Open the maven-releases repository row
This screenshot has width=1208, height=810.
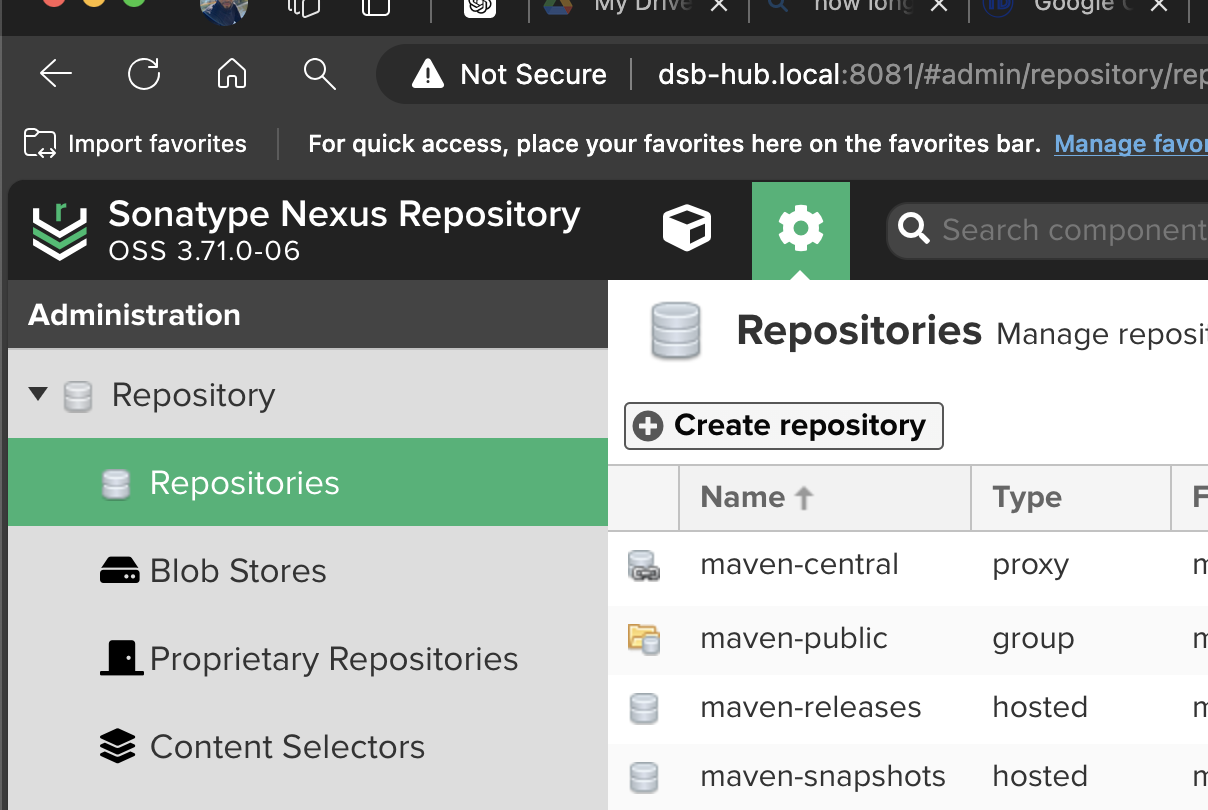click(x=908, y=708)
